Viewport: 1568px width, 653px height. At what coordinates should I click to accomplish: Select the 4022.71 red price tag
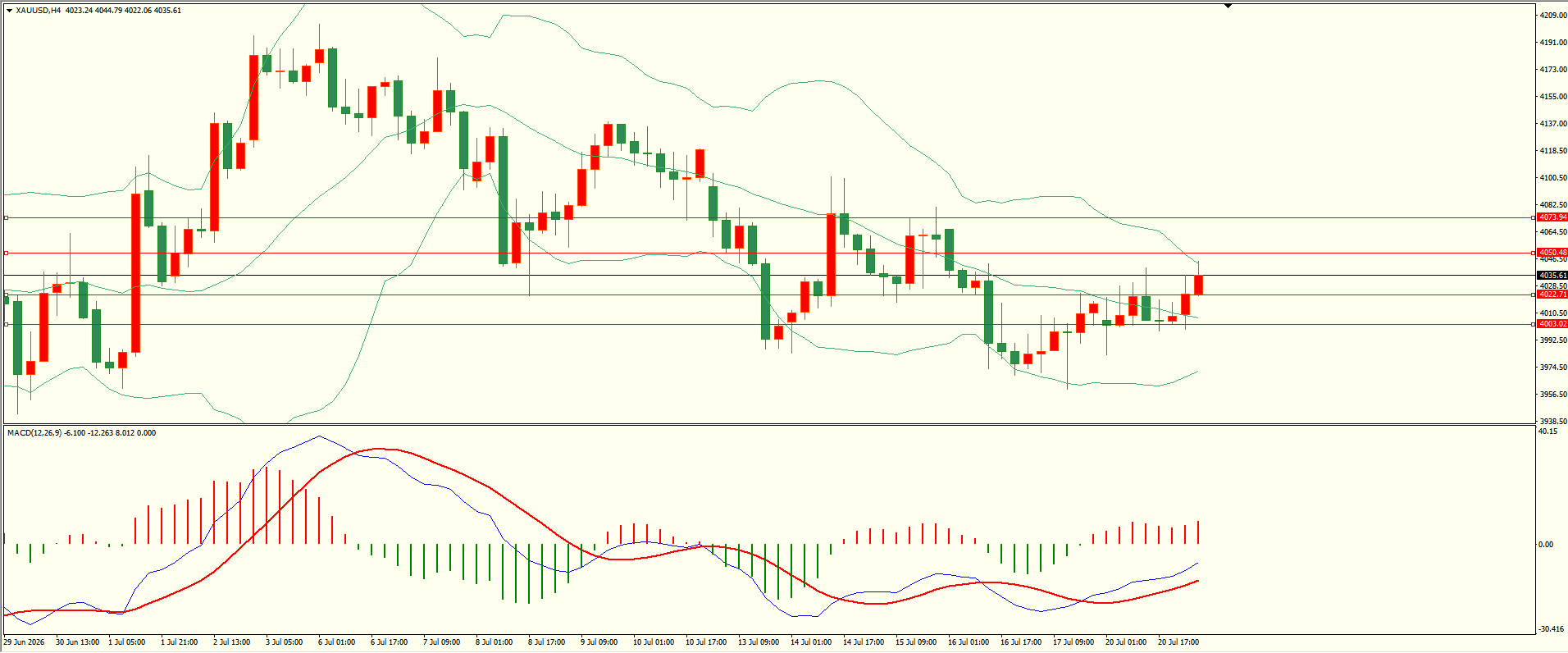tap(1552, 295)
